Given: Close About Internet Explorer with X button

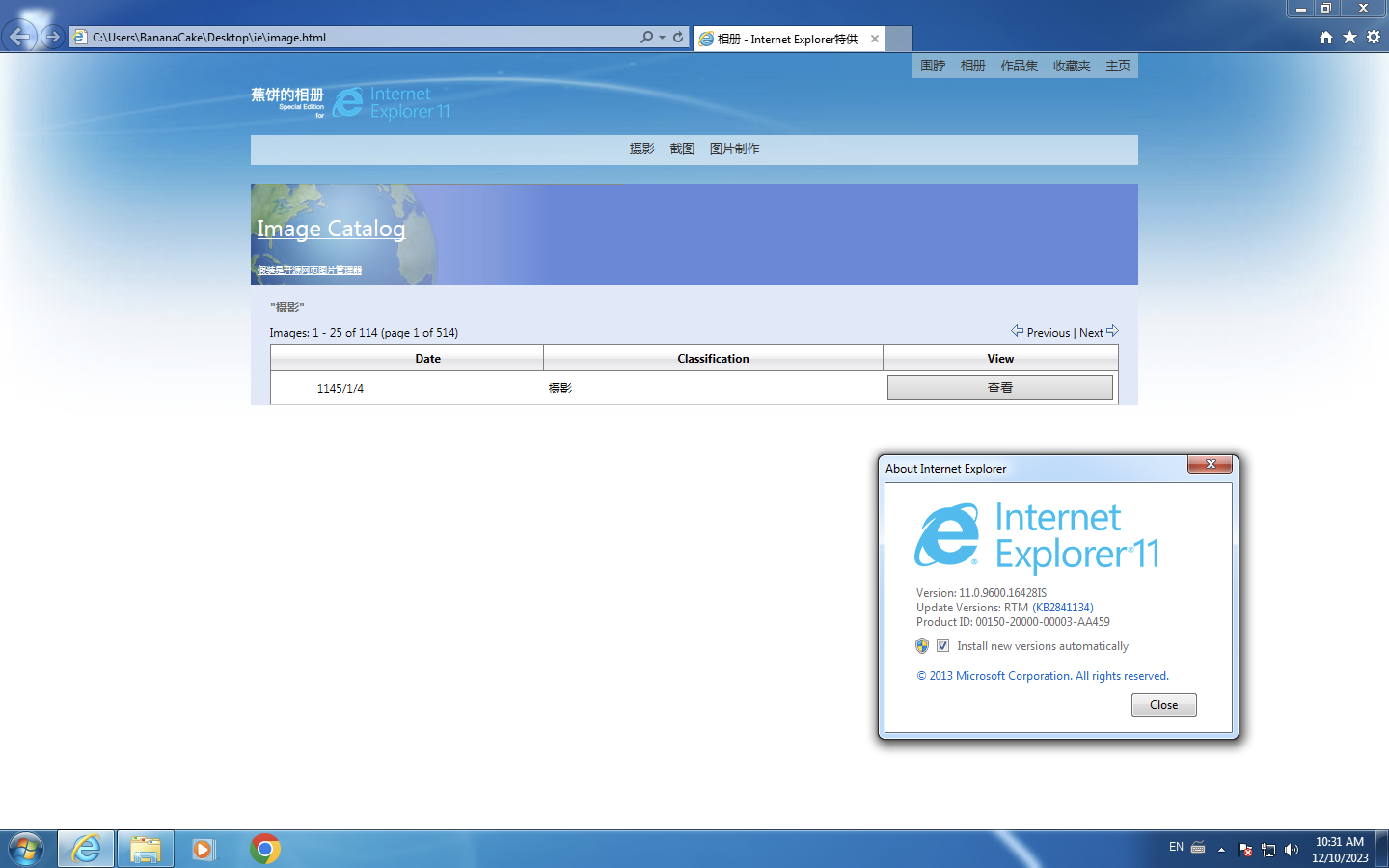Looking at the screenshot, I should 1210,464.
